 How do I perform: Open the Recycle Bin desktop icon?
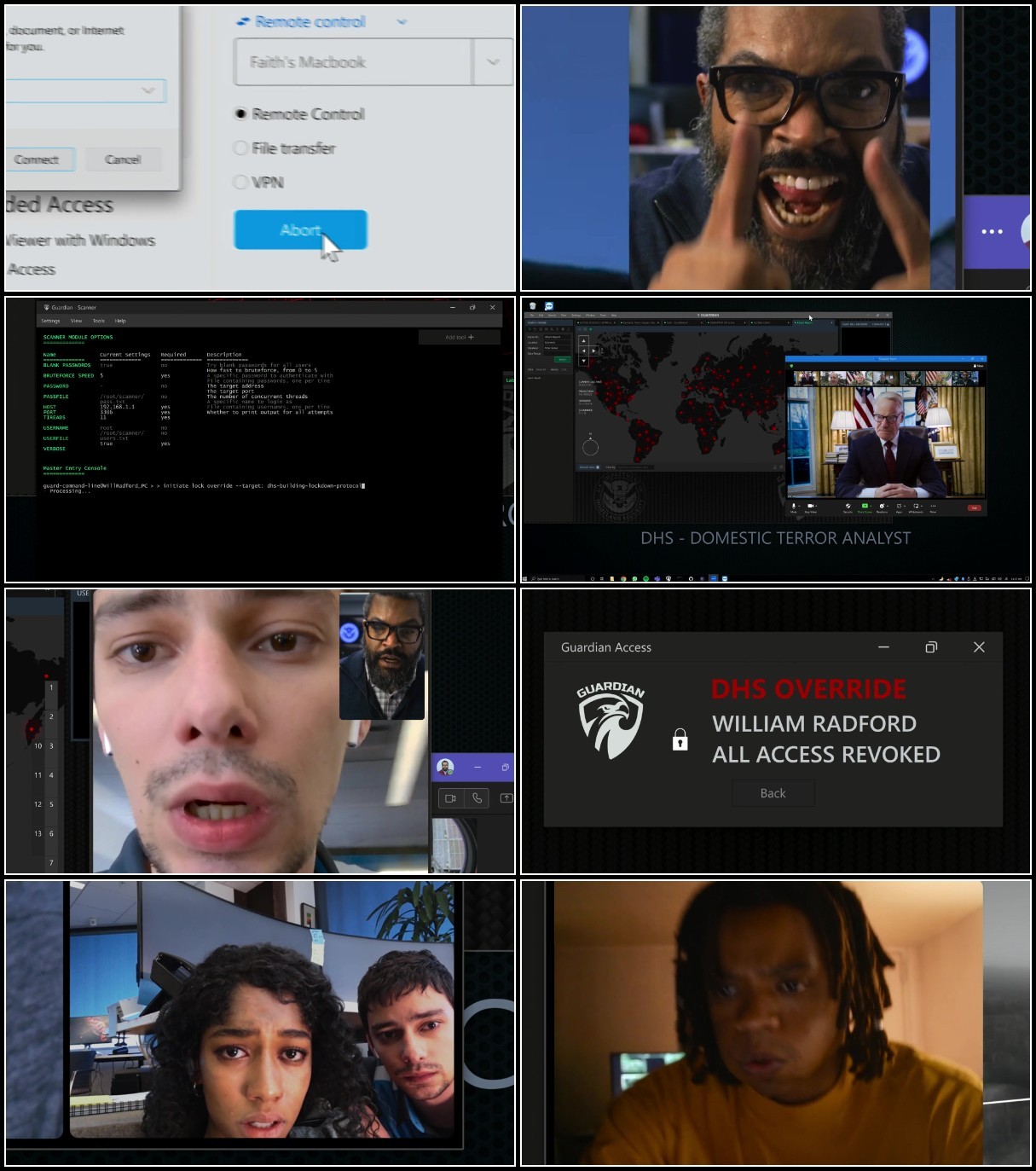(x=533, y=305)
